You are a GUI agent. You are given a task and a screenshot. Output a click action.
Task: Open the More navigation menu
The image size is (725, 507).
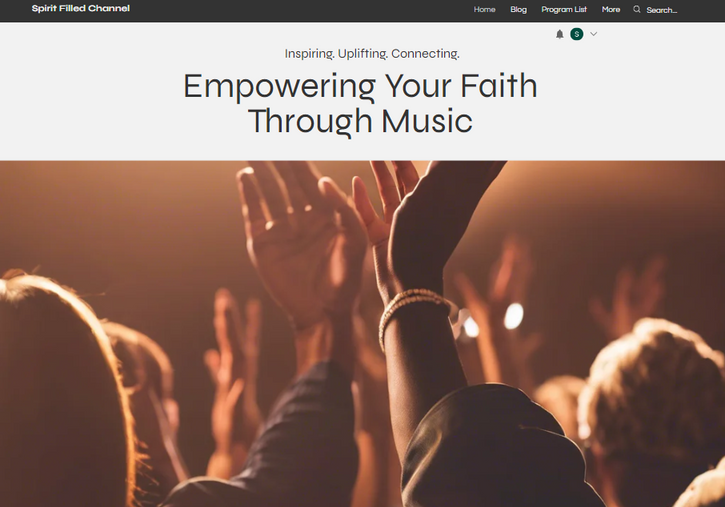[611, 9]
